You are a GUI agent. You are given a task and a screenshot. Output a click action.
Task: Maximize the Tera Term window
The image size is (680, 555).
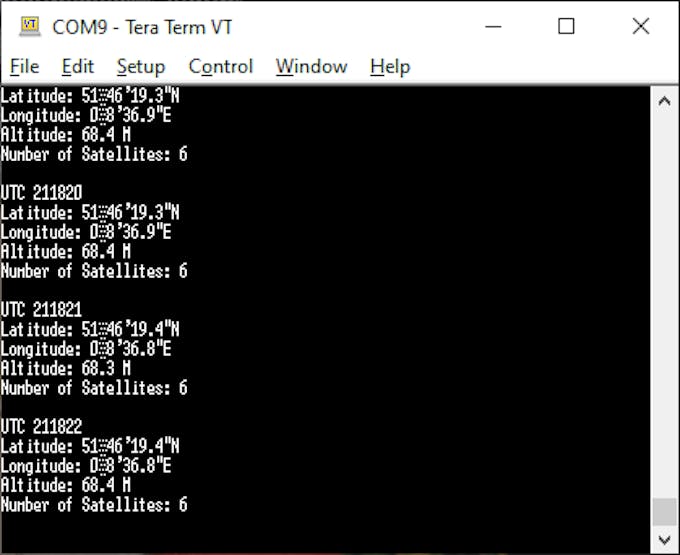tap(566, 26)
